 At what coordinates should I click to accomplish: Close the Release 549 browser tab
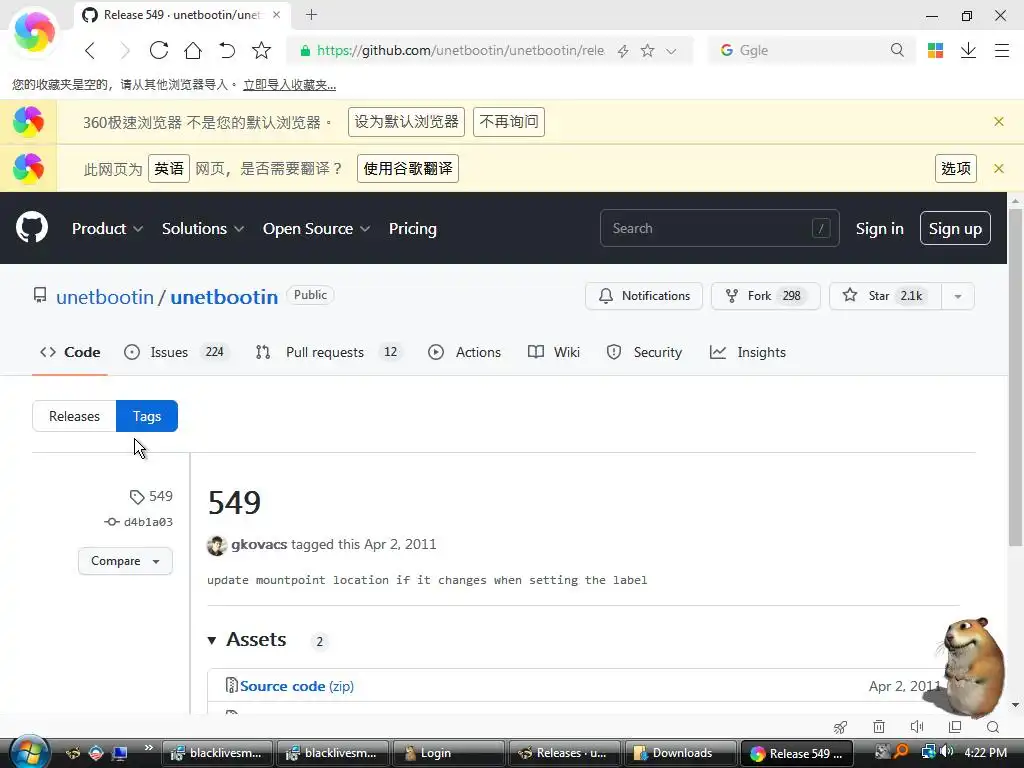[x=276, y=14]
